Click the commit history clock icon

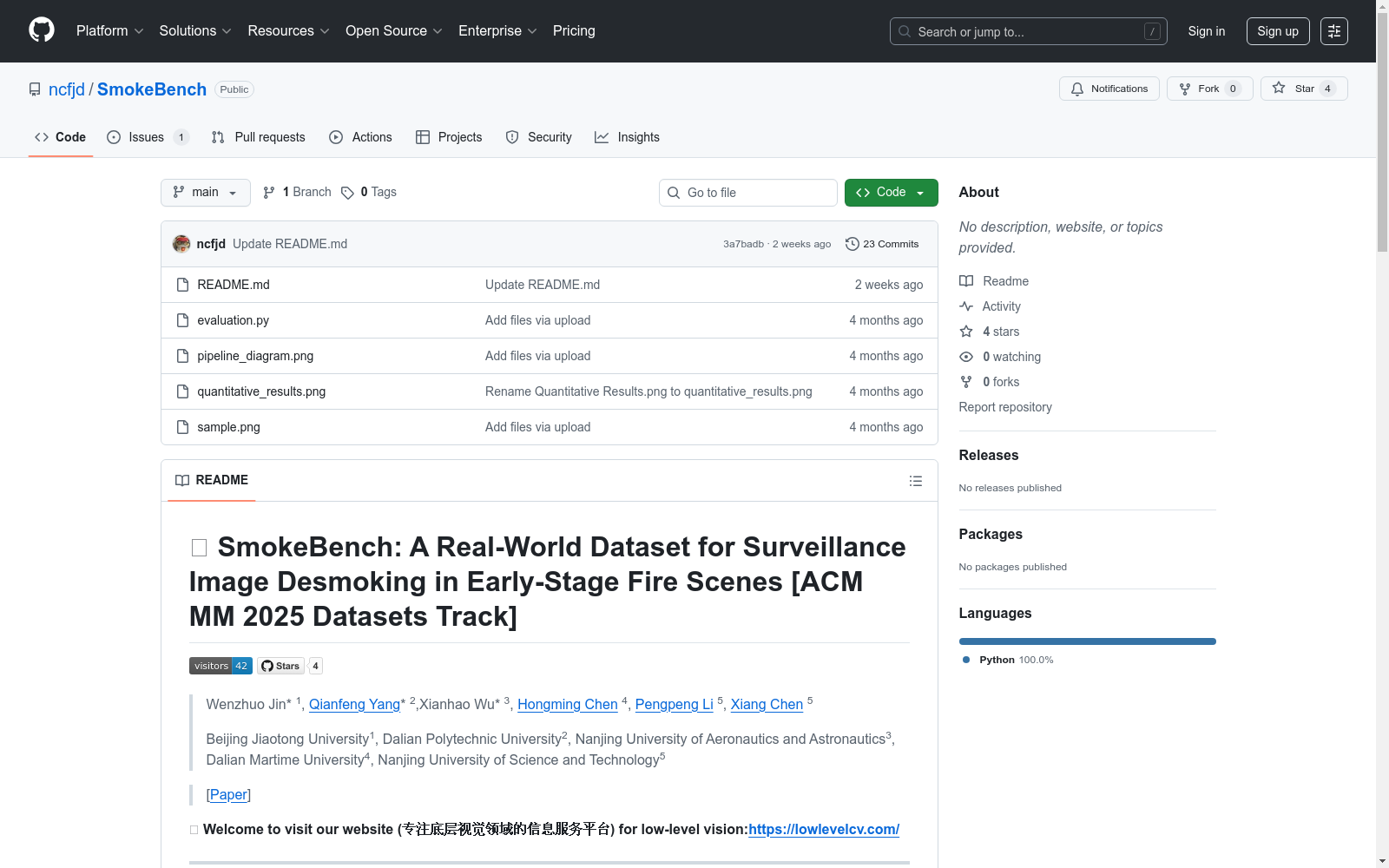pos(852,244)
